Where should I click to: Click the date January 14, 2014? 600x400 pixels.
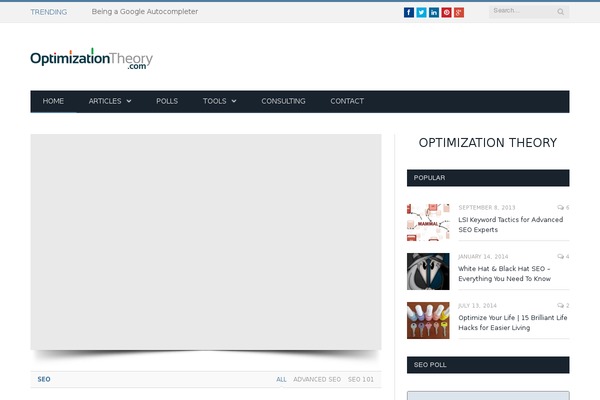(483, 256)
